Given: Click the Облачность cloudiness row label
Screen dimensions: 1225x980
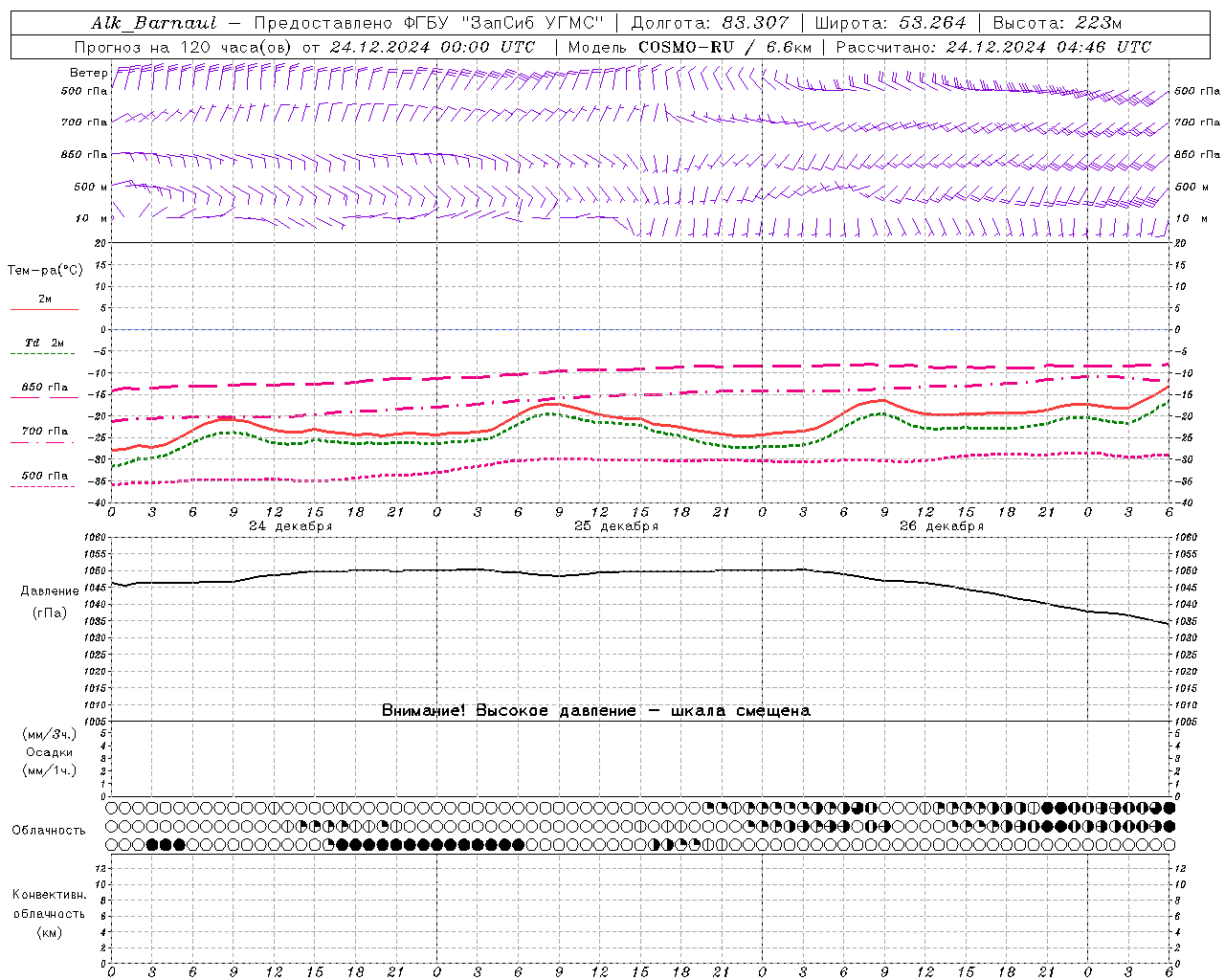Looking at the screenshot, I should coord(49,830).
